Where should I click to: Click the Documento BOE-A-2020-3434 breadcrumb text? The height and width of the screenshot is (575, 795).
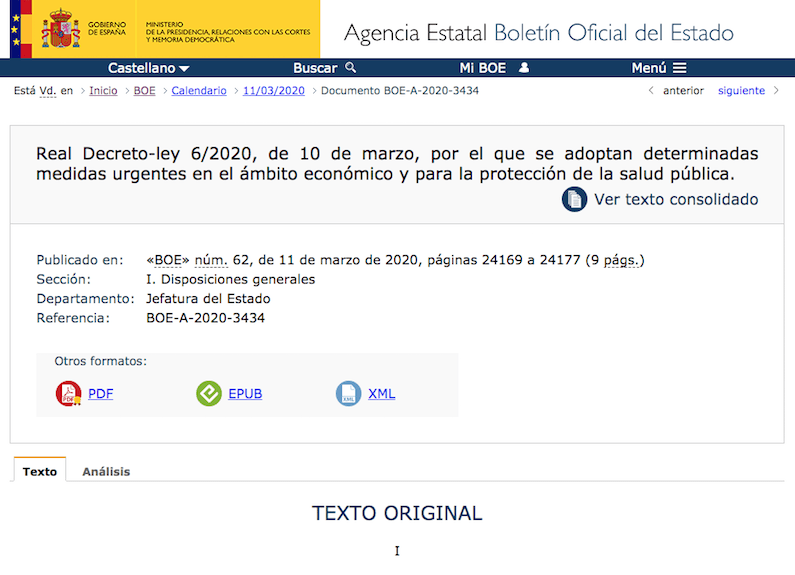pos(400,91)
